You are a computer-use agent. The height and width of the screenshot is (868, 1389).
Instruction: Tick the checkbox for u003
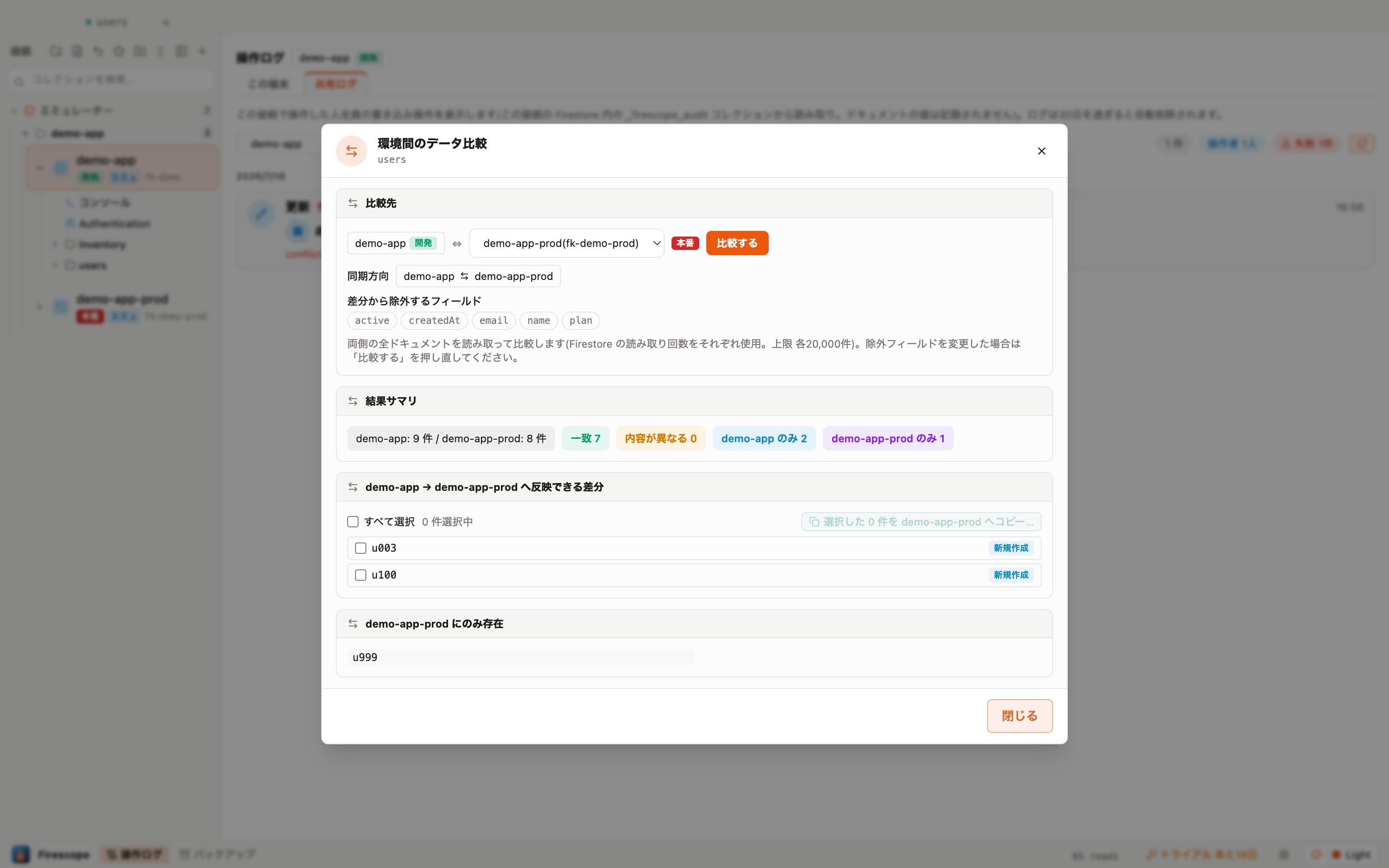360,548
